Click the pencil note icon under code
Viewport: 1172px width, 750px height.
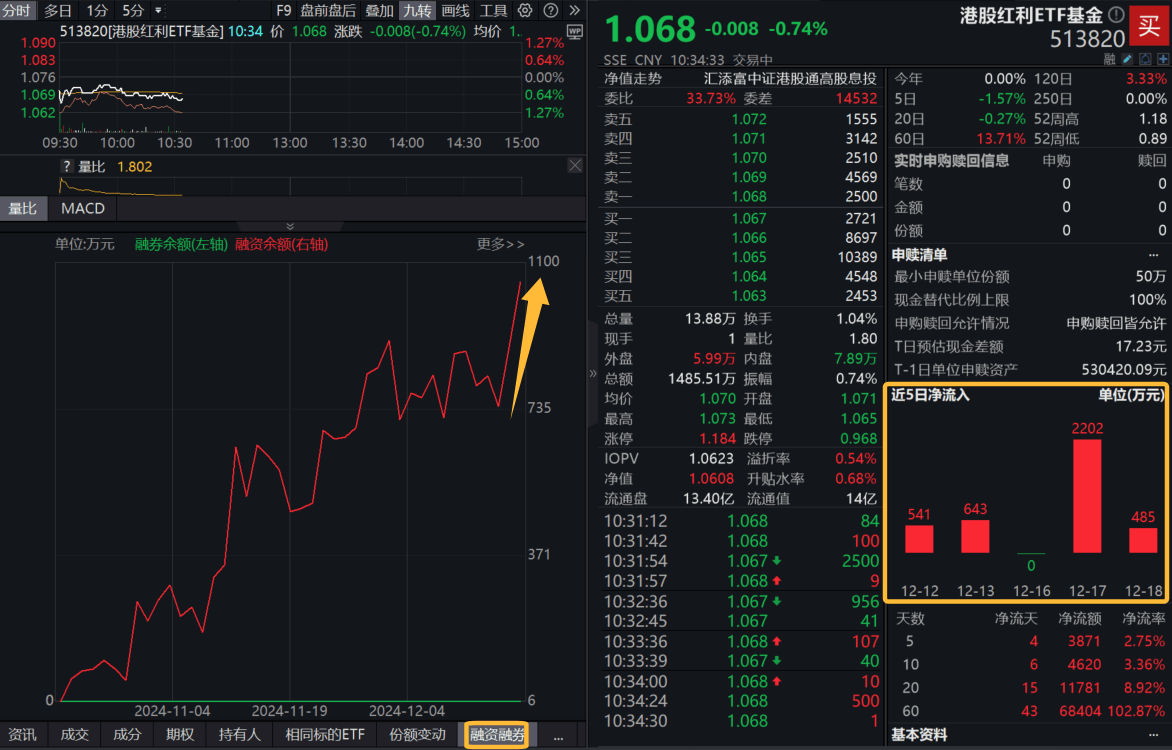point(1127,59)
